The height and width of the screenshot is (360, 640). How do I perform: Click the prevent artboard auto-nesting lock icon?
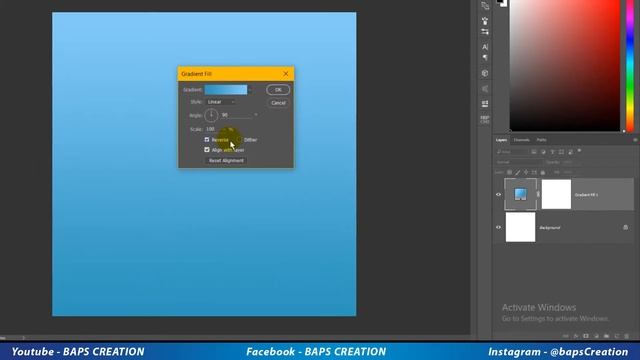pos(534,172)
